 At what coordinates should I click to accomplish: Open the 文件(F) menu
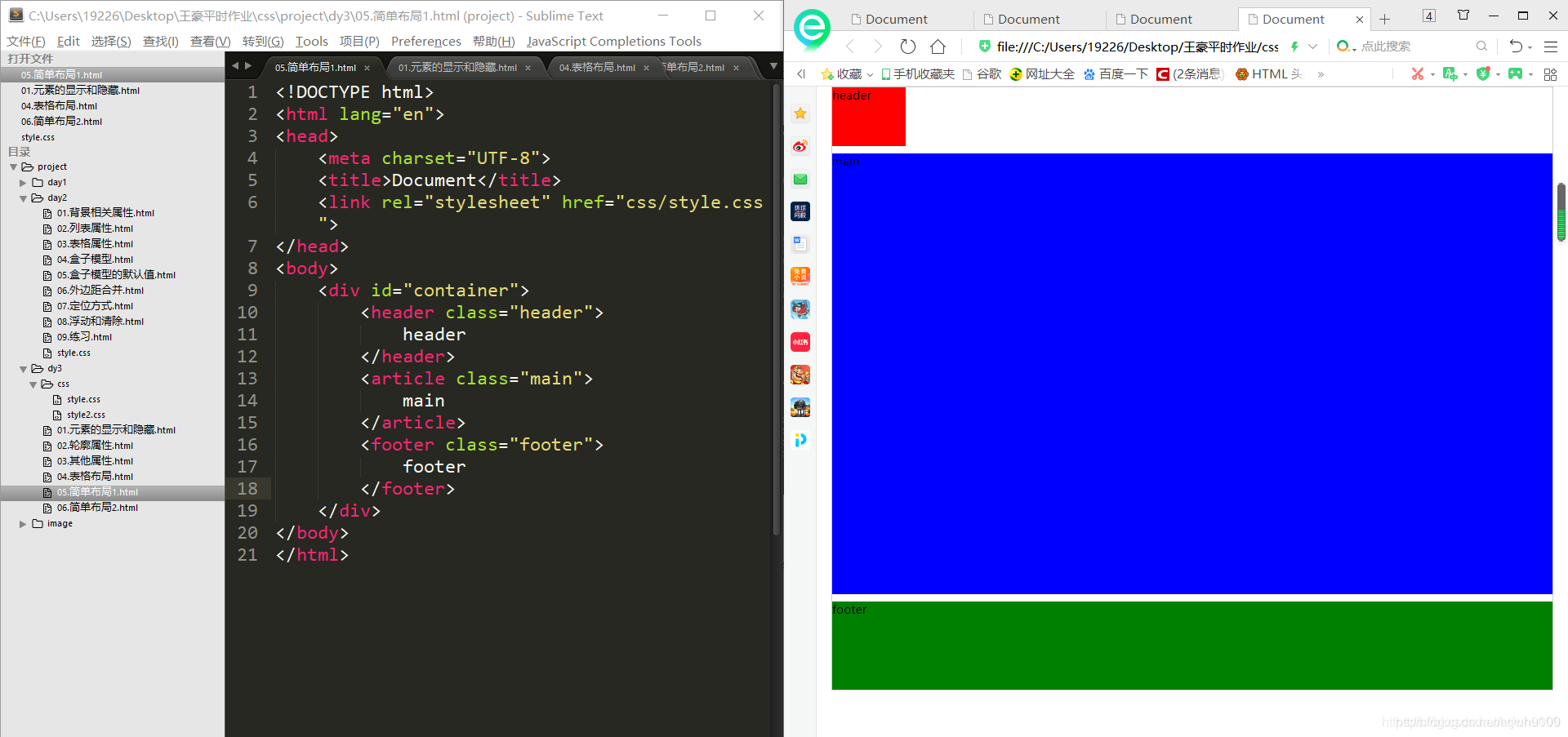click(x=26, y=42)
